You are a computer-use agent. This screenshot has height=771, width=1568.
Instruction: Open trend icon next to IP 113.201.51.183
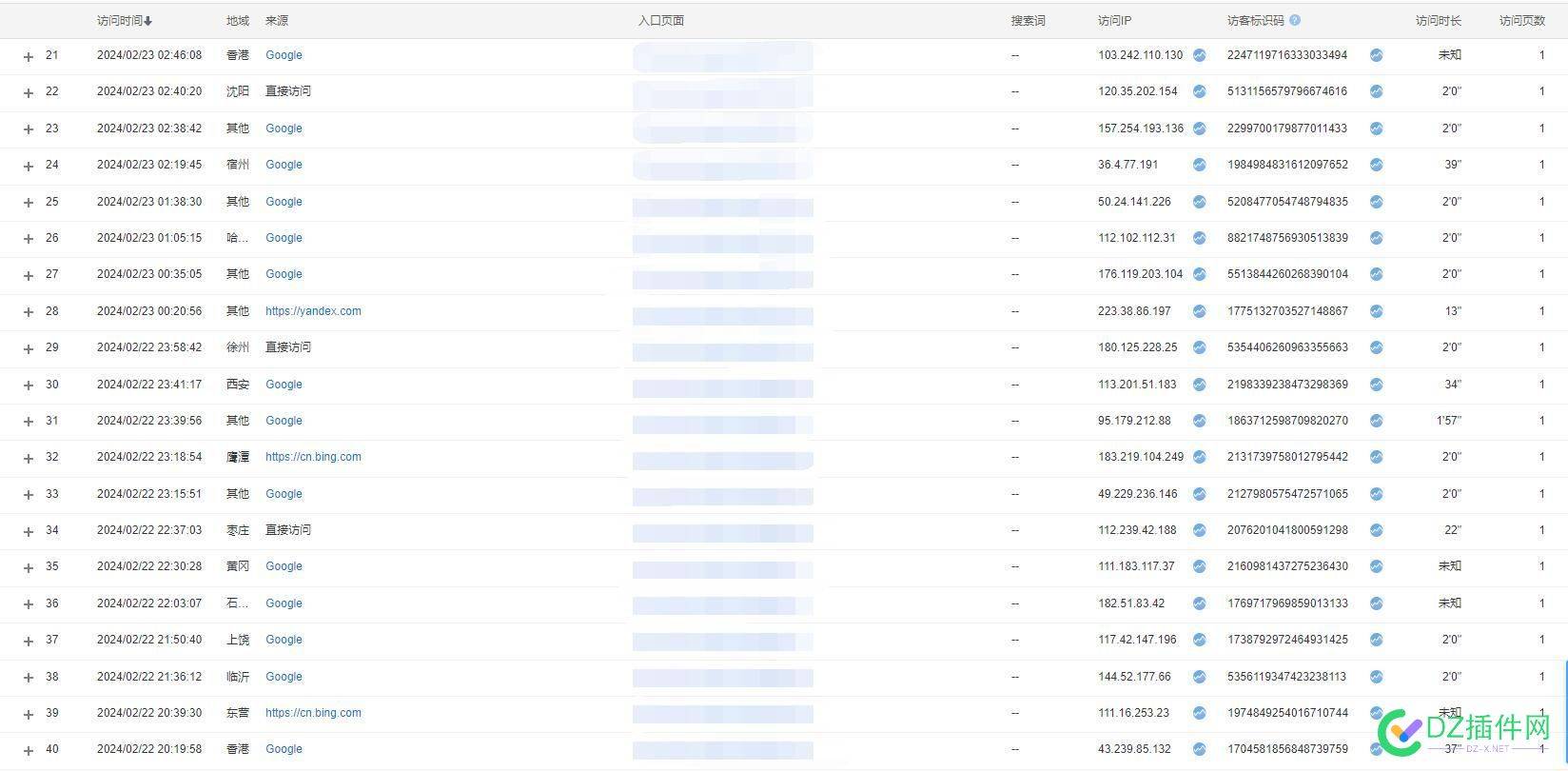pyautogui.click(x=1200, y=385)
